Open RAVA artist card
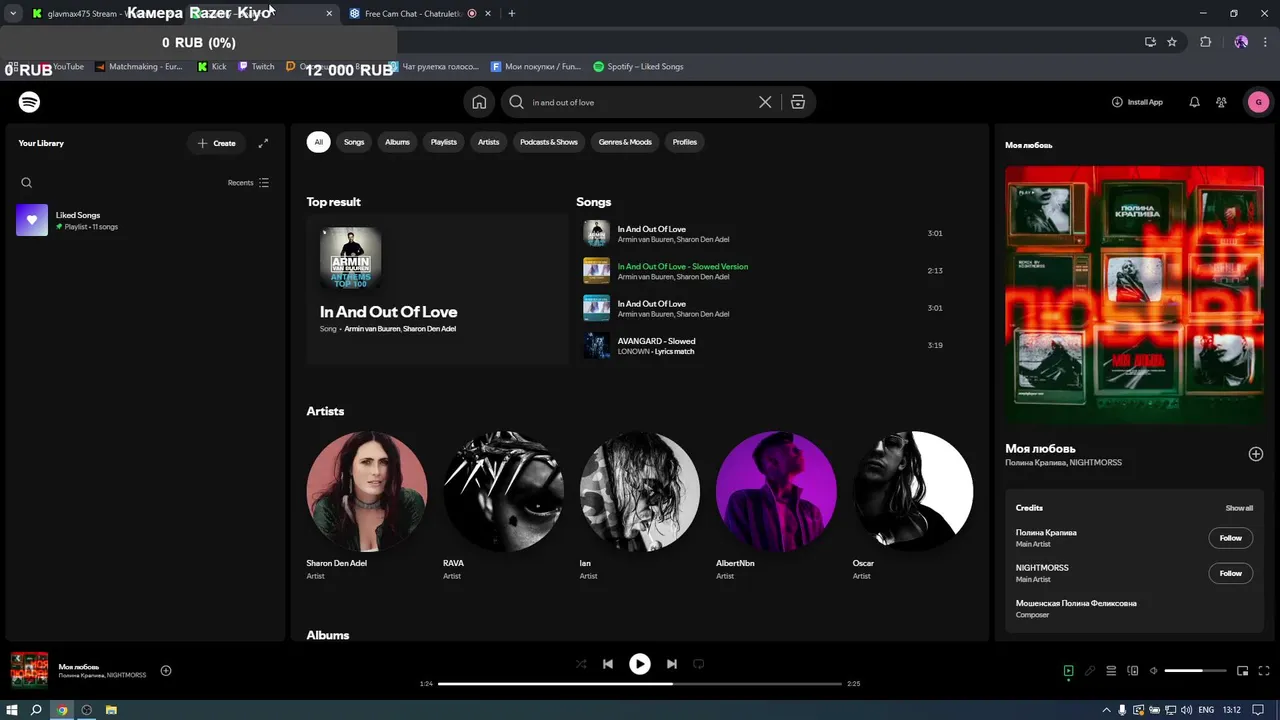The height and width of the screenshot is (720, 1280). pyautogui.click(x=503, y=505)
